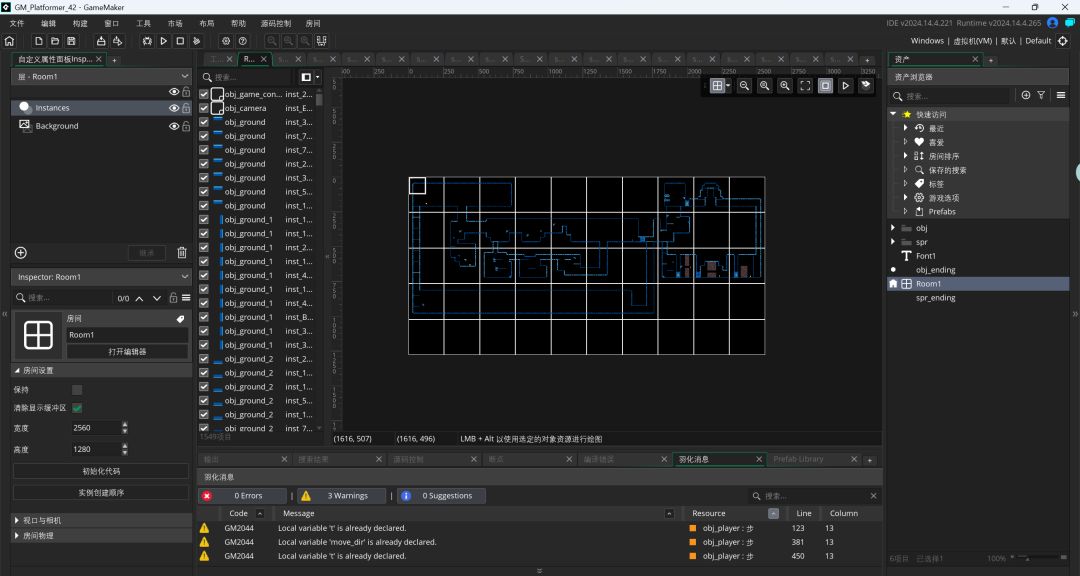
Task: Create a new project from the toolbar
Action: point(39,41)
